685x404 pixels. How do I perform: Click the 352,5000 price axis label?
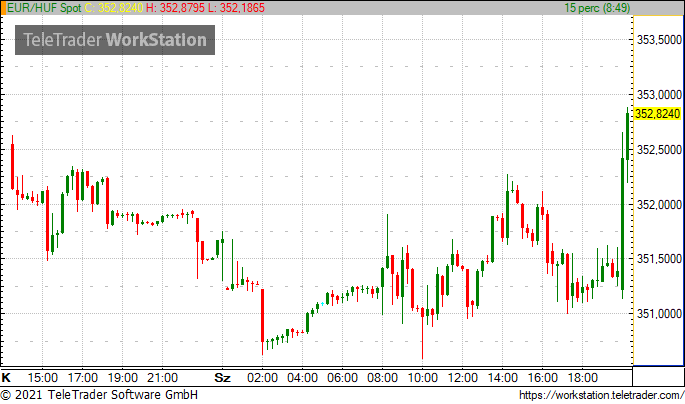[x=659, y=150]
